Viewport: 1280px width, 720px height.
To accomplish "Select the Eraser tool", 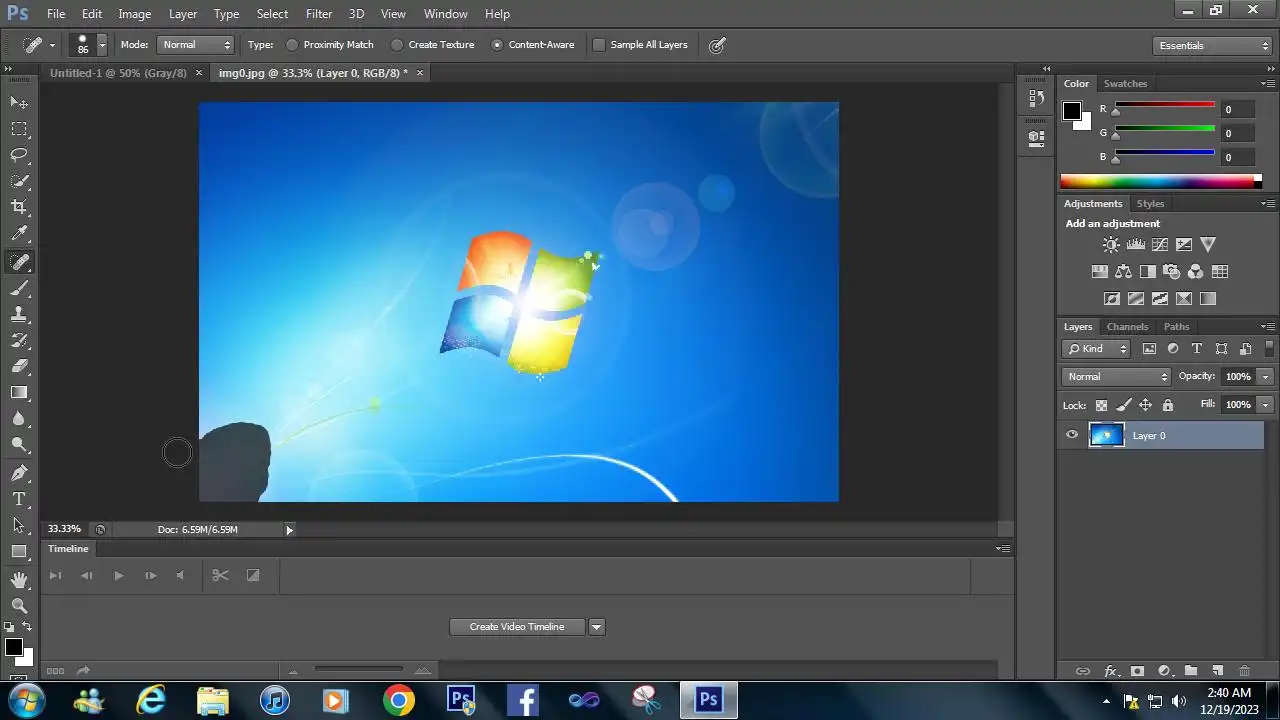I will pos(19,366).
